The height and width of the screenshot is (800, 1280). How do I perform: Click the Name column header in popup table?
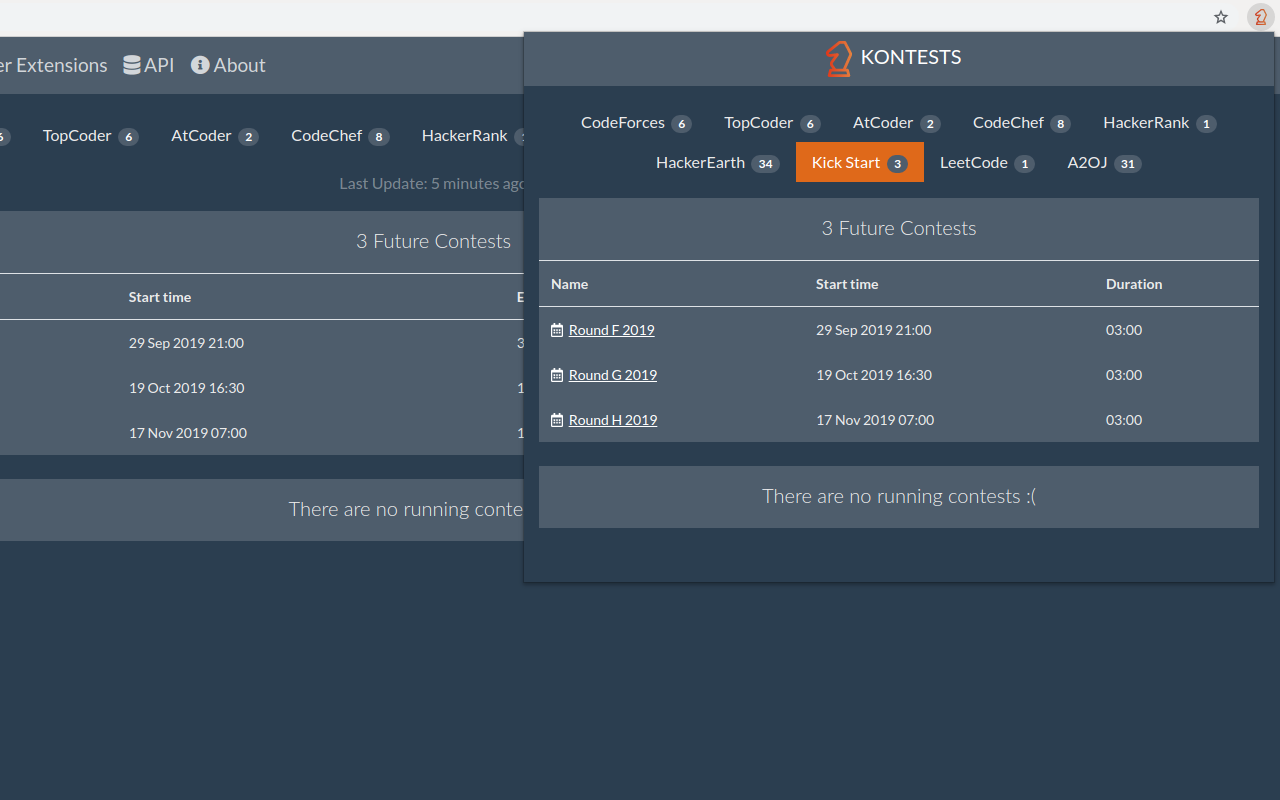(569, 284)
